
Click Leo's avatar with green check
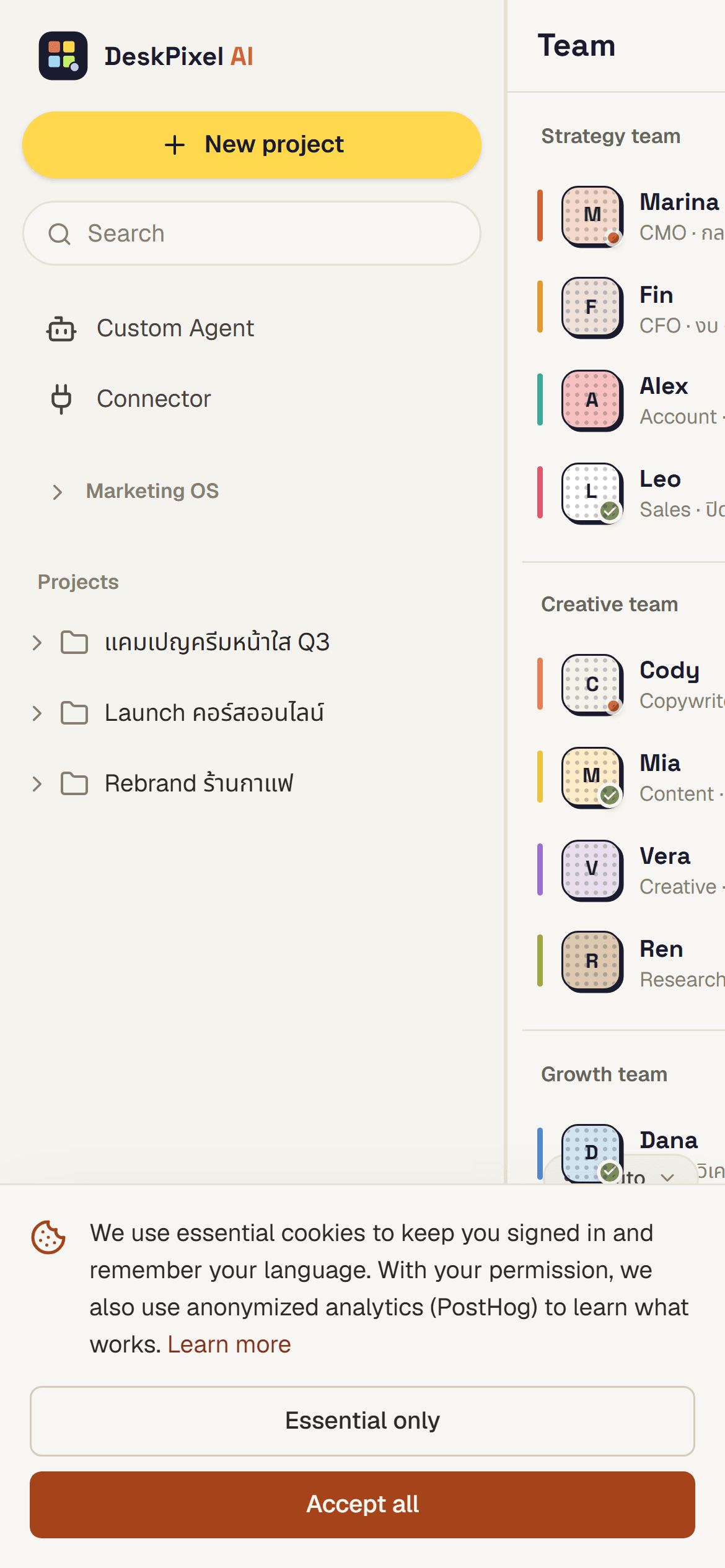click(592, 494)
